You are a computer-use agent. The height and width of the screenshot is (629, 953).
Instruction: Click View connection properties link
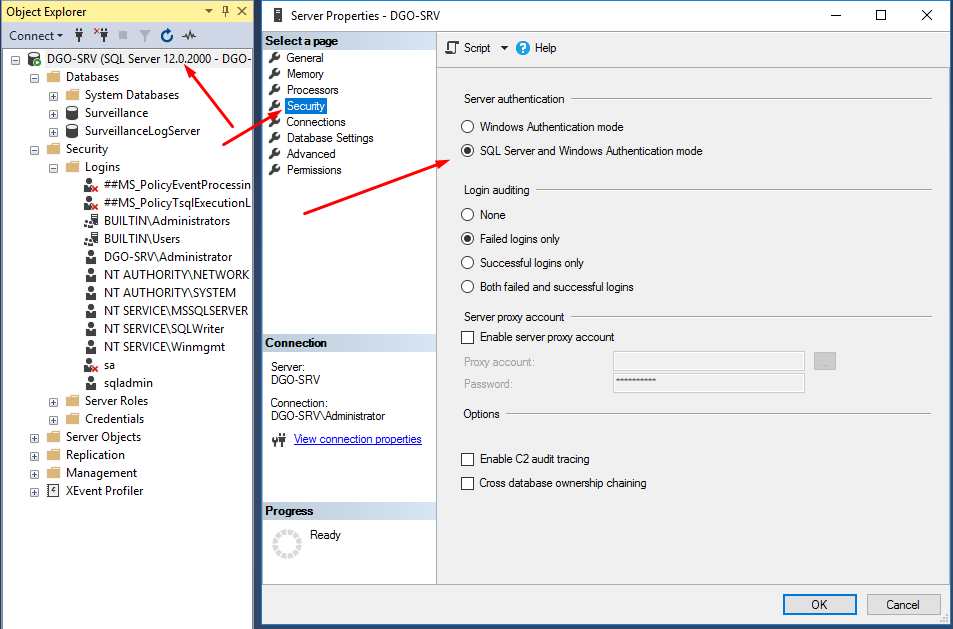357,439
